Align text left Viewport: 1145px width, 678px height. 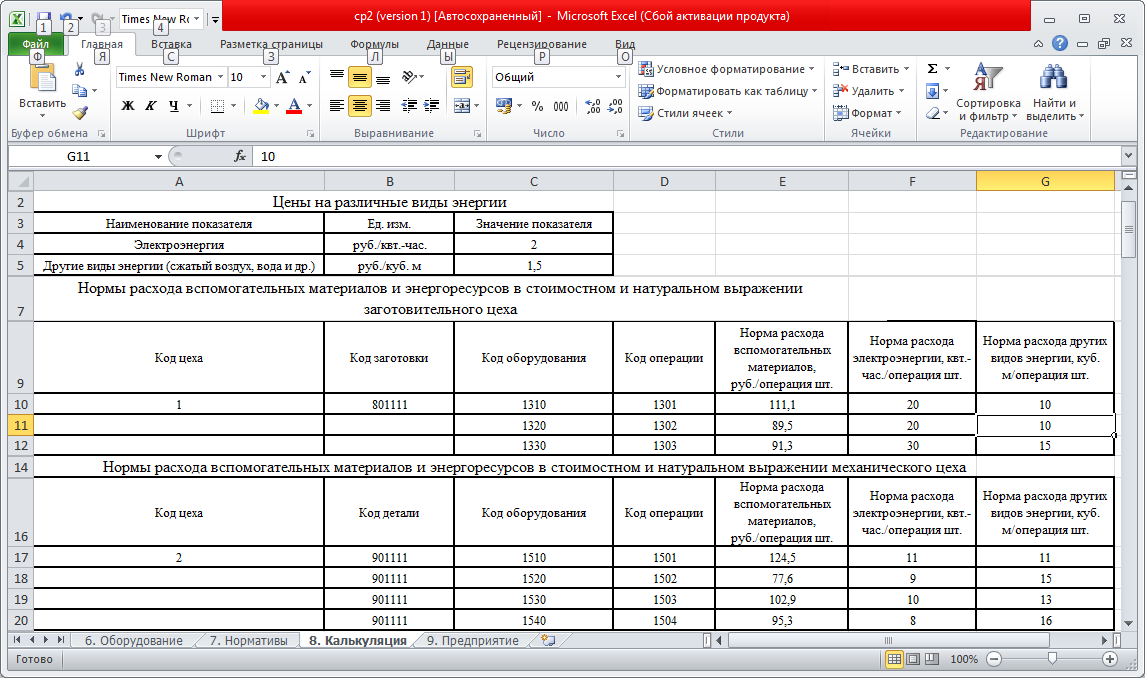(x=337, y=106)
